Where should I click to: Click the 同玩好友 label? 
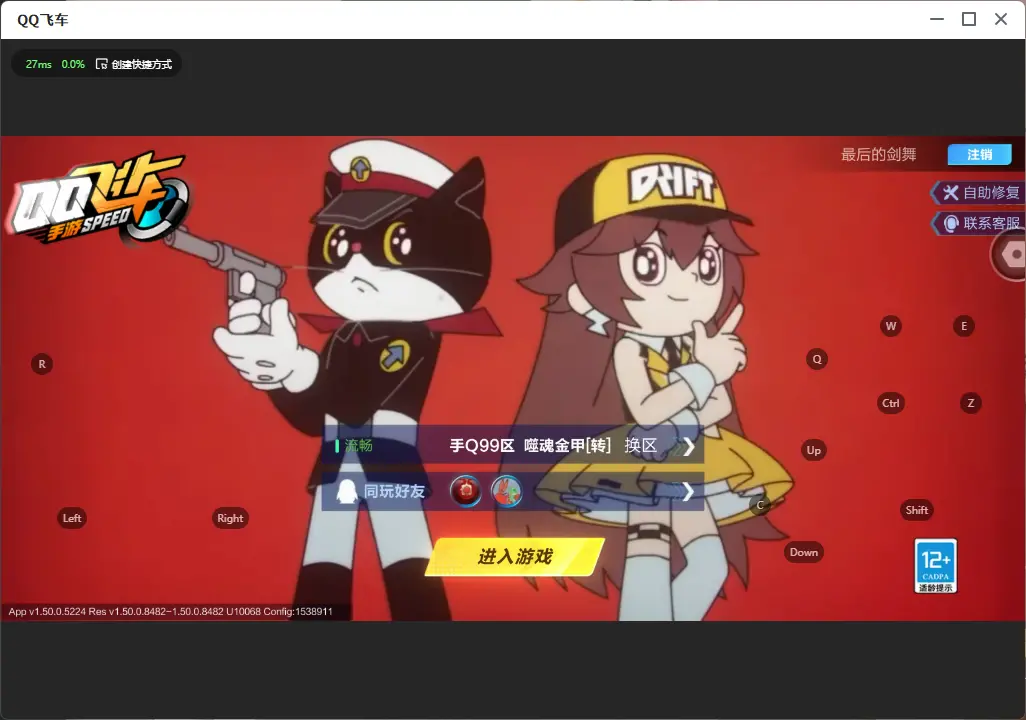[x=394, y=491]
